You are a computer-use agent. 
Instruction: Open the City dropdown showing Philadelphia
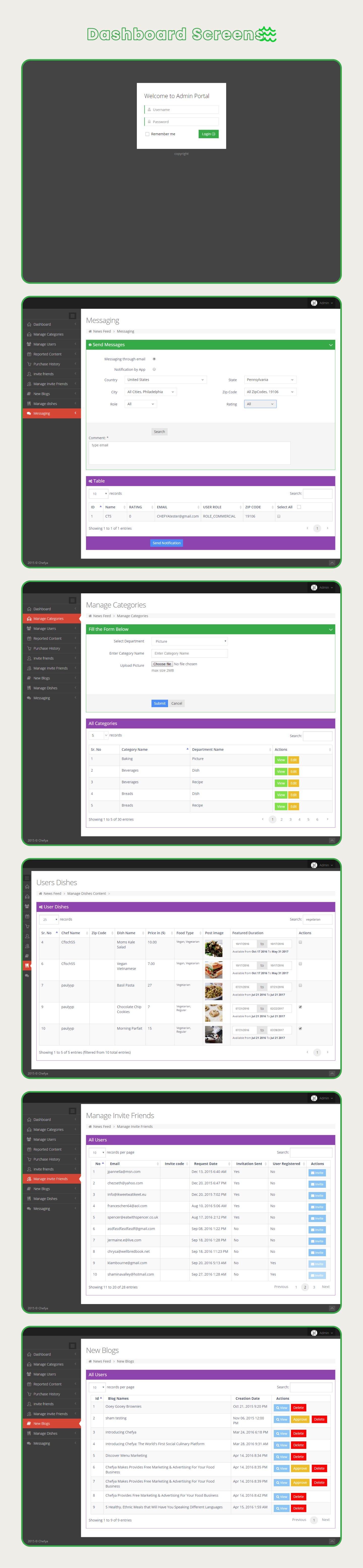(151, 392)
